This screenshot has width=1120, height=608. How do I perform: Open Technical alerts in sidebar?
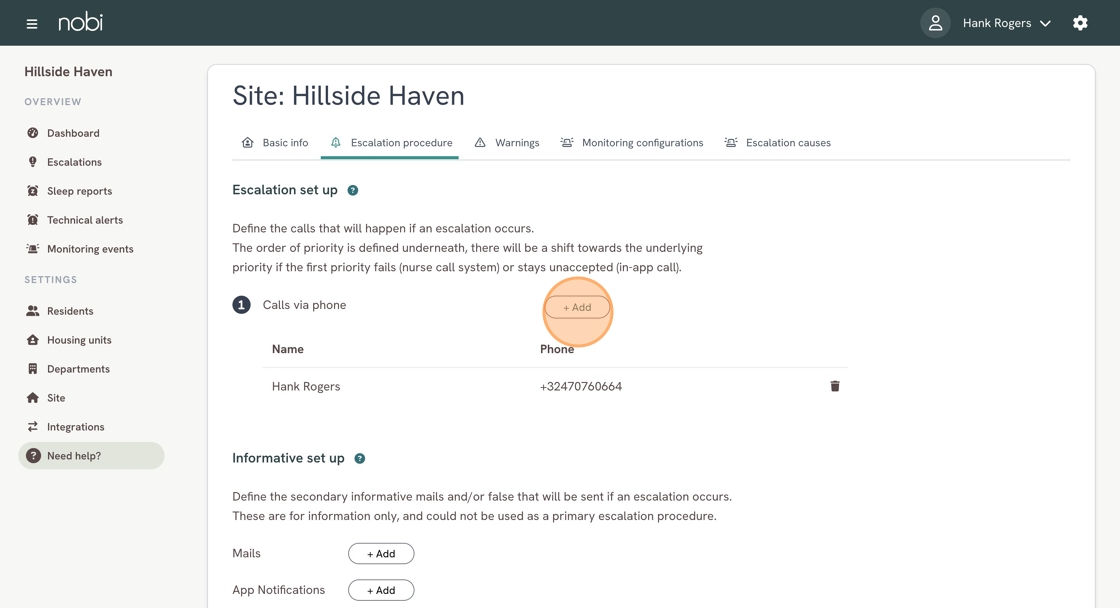click(84, 220)
